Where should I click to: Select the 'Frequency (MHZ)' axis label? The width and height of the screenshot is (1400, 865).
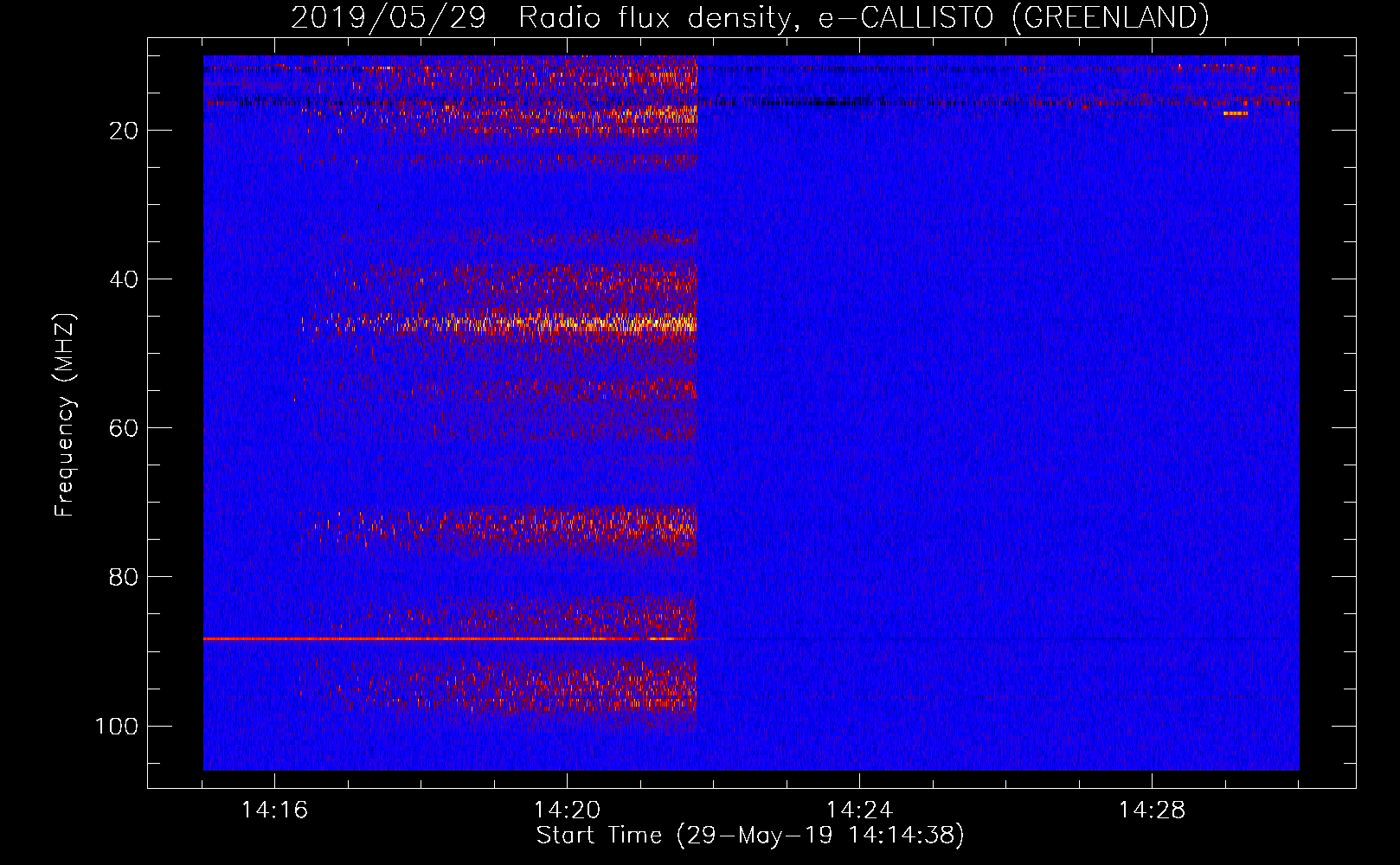(65, 415)
